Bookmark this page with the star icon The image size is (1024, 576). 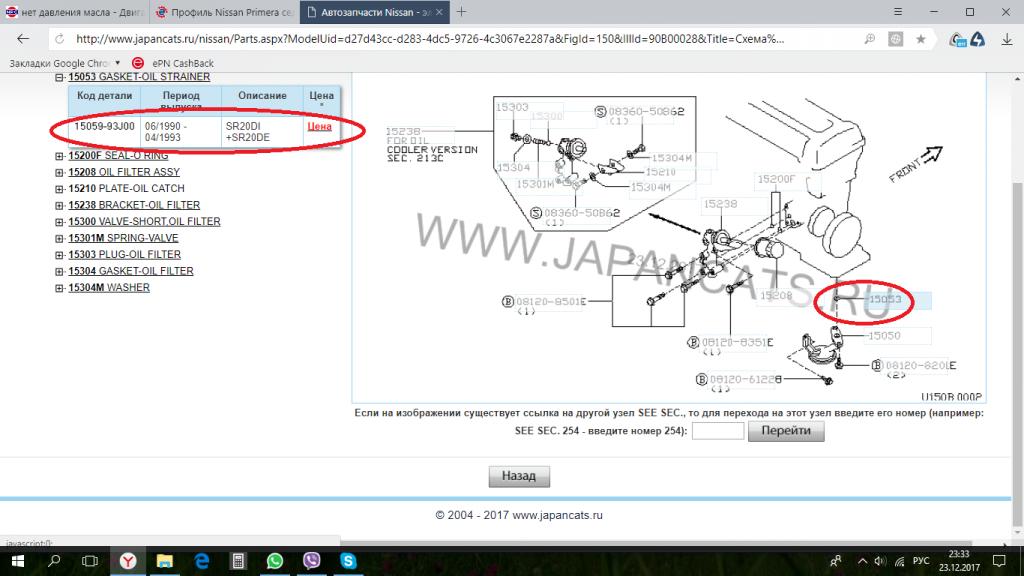coord(921,39)
